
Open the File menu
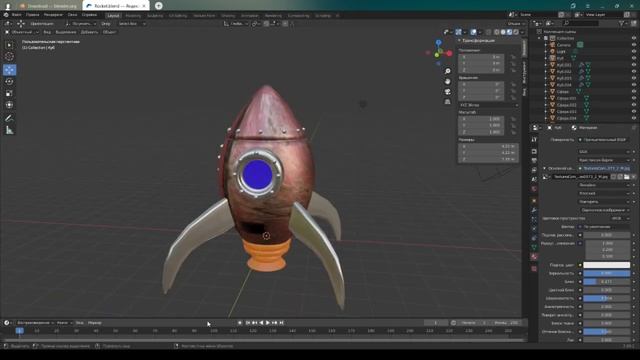[17, 15]
